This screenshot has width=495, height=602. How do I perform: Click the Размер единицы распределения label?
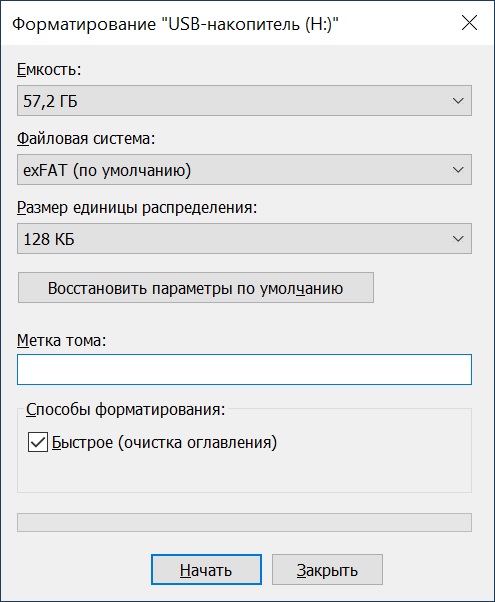137,208
